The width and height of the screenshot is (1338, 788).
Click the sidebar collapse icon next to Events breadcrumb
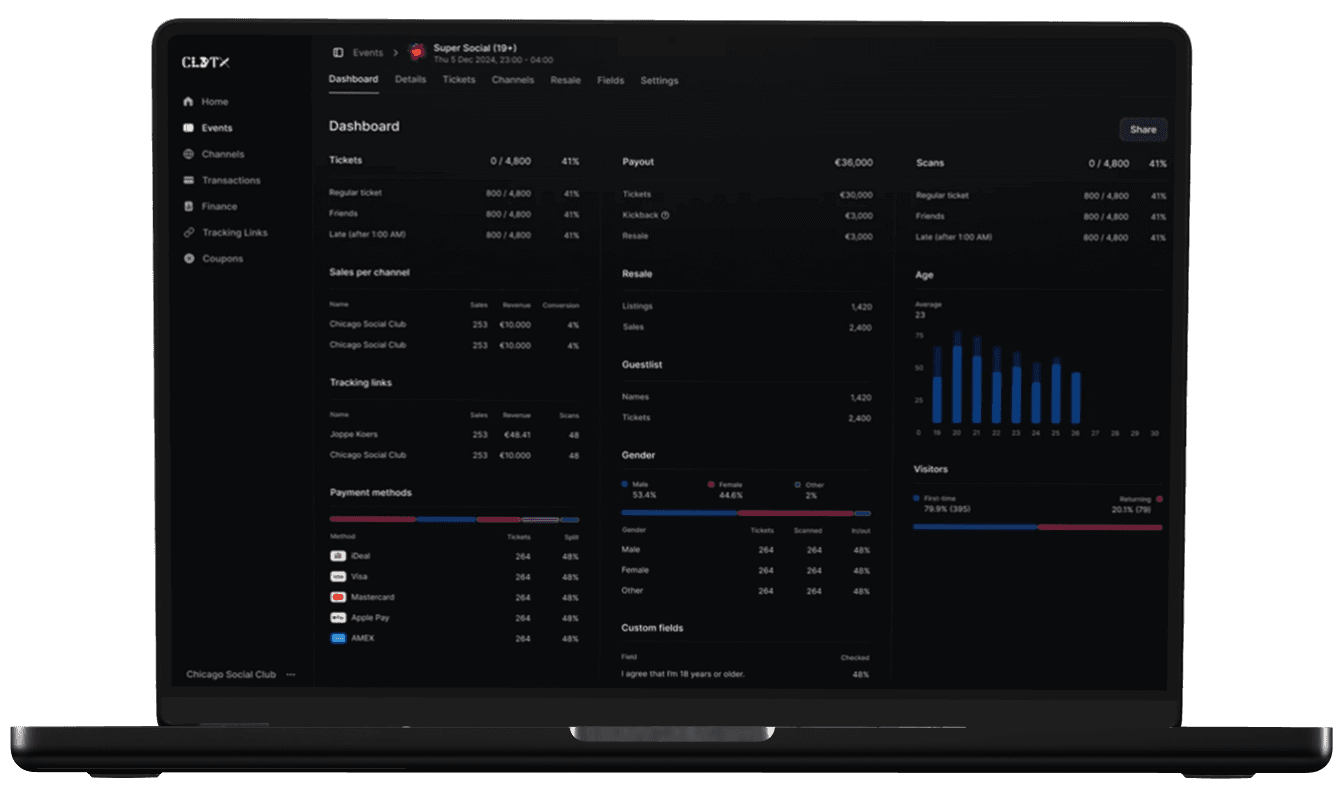pyautogui.click(x=338, y=52)
